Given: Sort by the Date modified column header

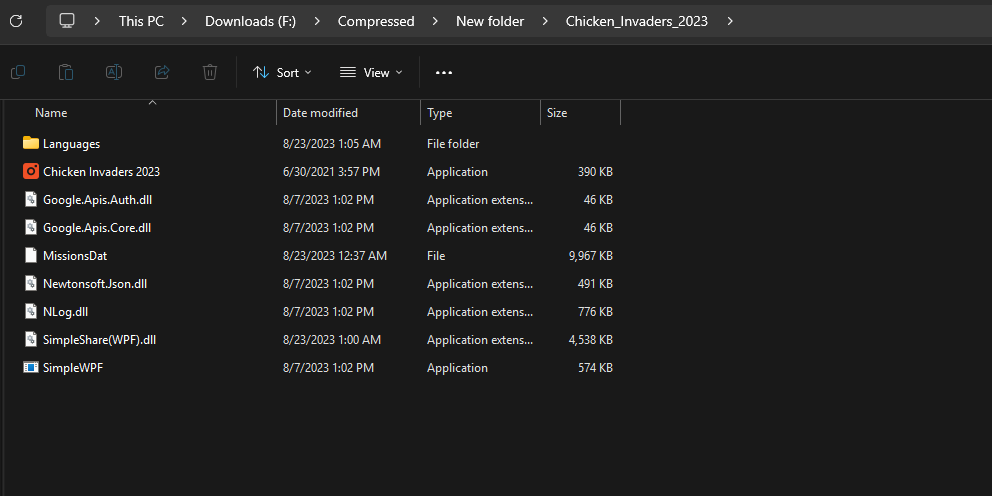Looking at the screenshot, I should click(x=320, y=113).
